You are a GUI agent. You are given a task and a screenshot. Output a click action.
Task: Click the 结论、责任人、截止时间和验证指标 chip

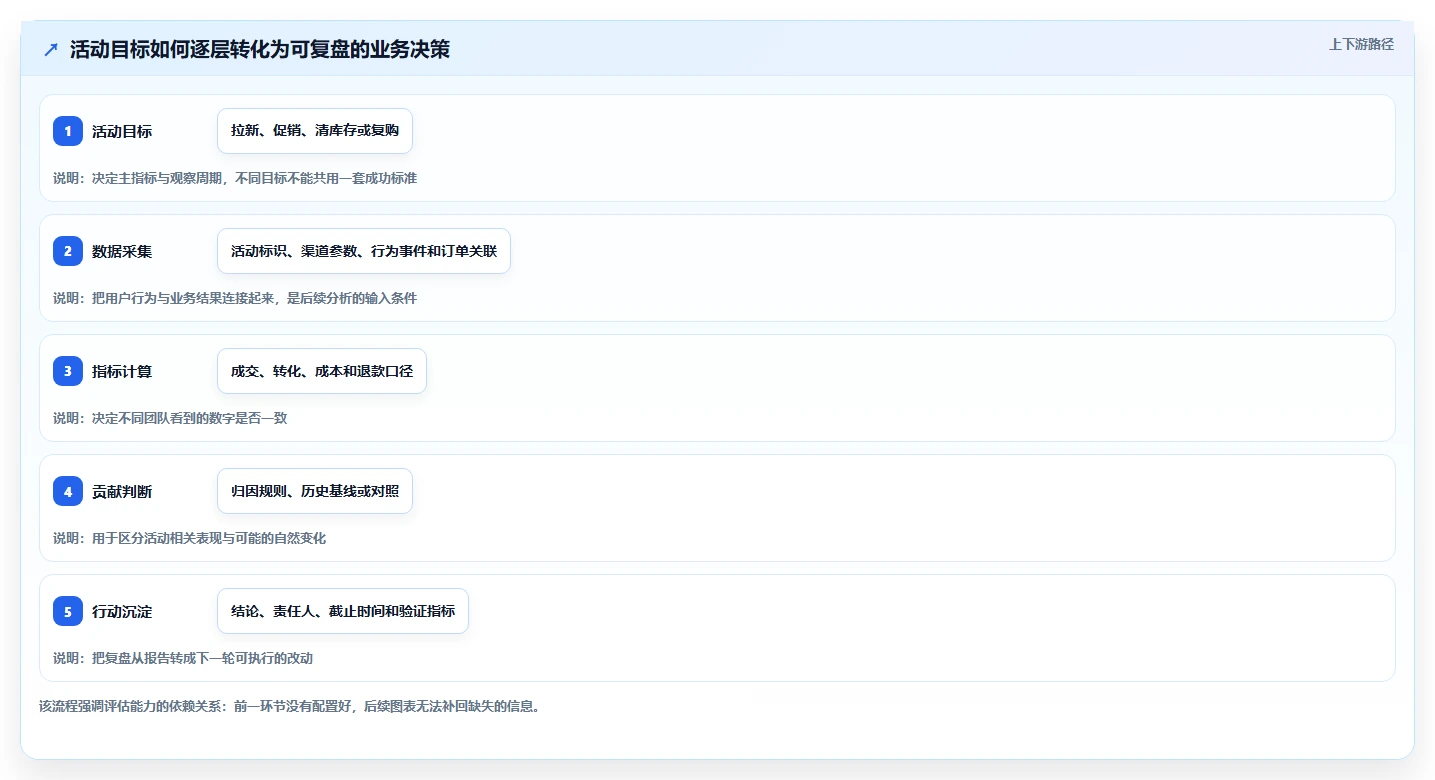point(343,611)
